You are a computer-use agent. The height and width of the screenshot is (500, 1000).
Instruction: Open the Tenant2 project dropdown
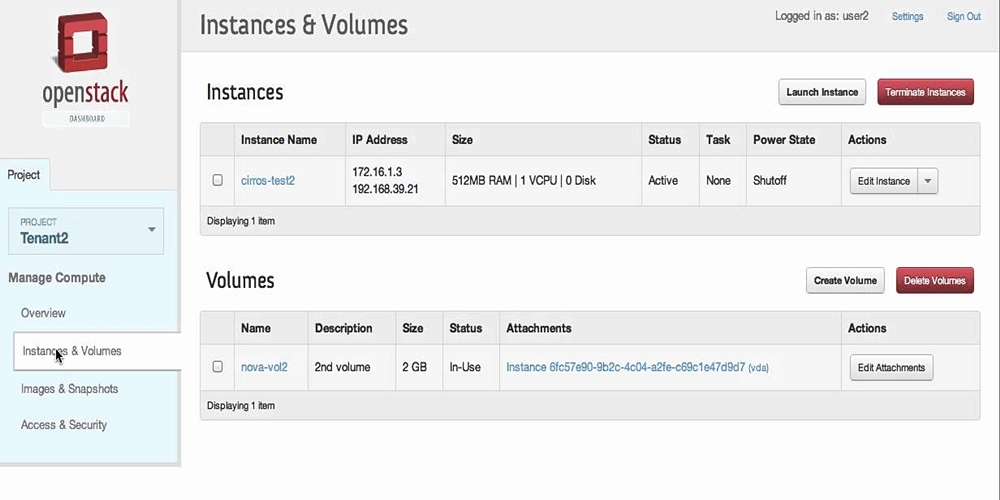pyautogui.click(x=86, y=230)
